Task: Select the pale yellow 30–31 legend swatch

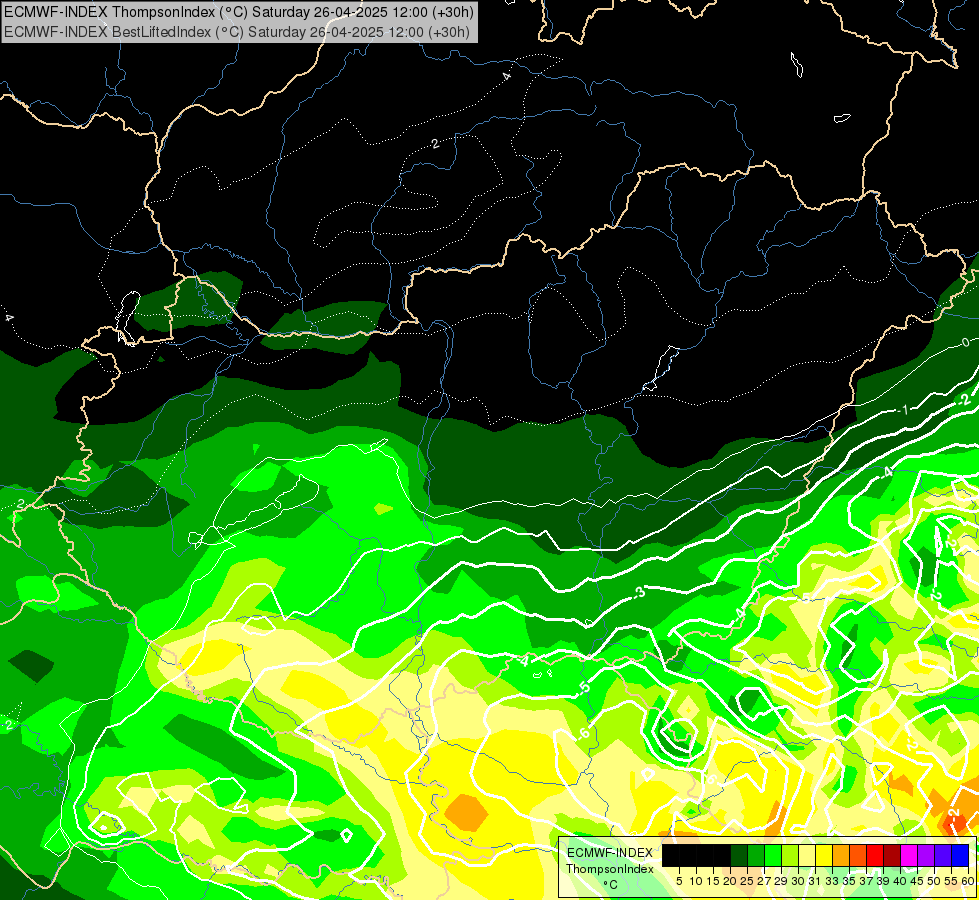Action: click(x=807, y=855)
